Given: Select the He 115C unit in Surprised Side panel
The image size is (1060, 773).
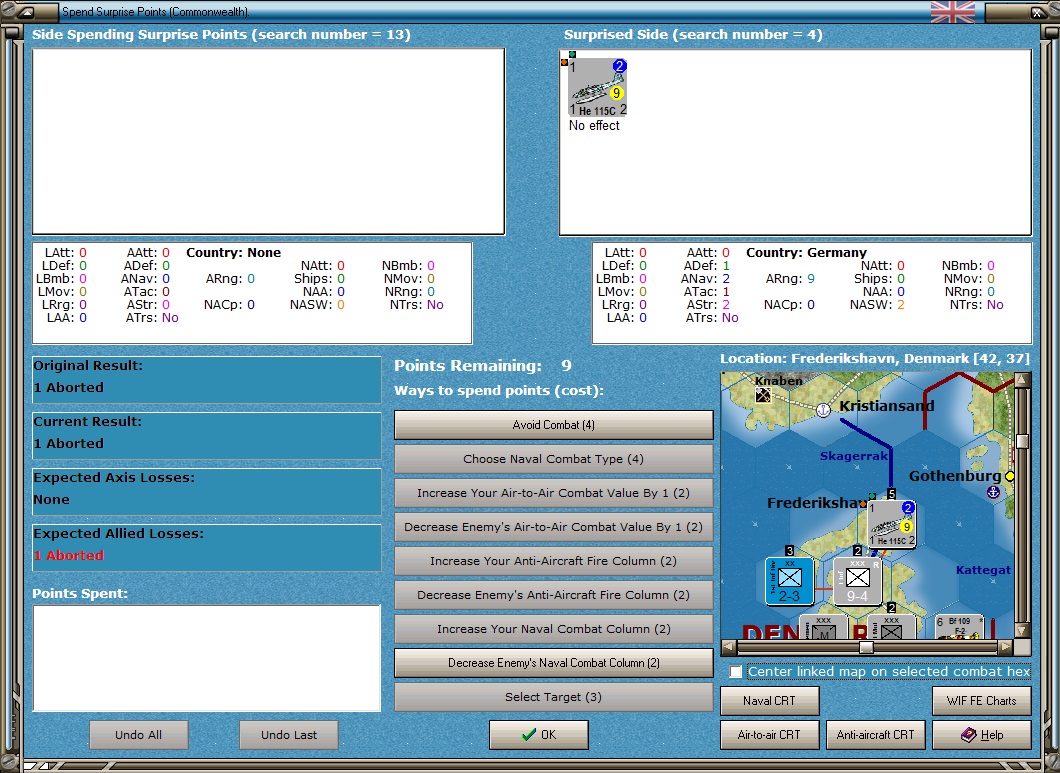Looking at the screenshot, I should coord(598,87).
